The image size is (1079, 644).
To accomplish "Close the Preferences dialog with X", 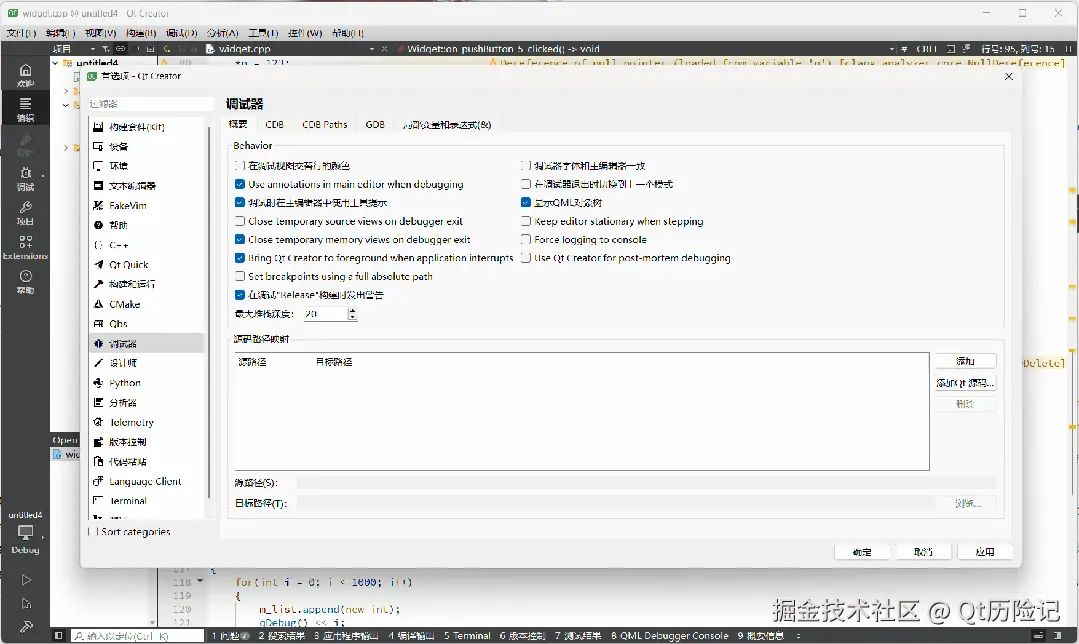I will 1008,76.
